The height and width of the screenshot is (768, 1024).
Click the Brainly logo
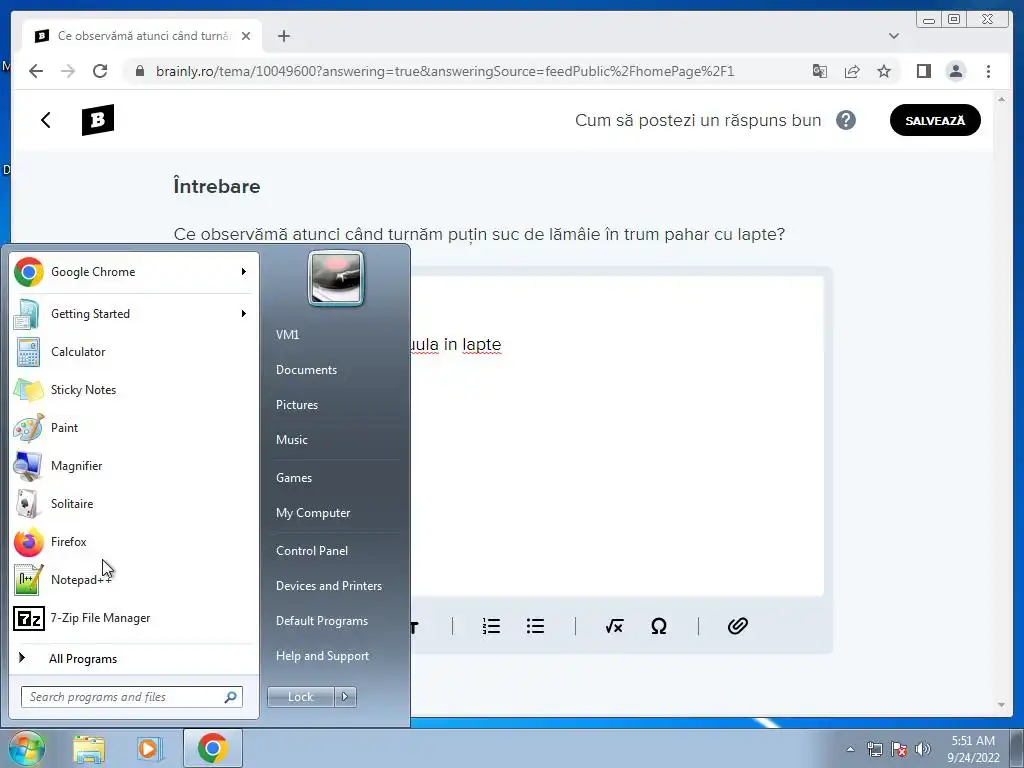(x=98, y=120)
